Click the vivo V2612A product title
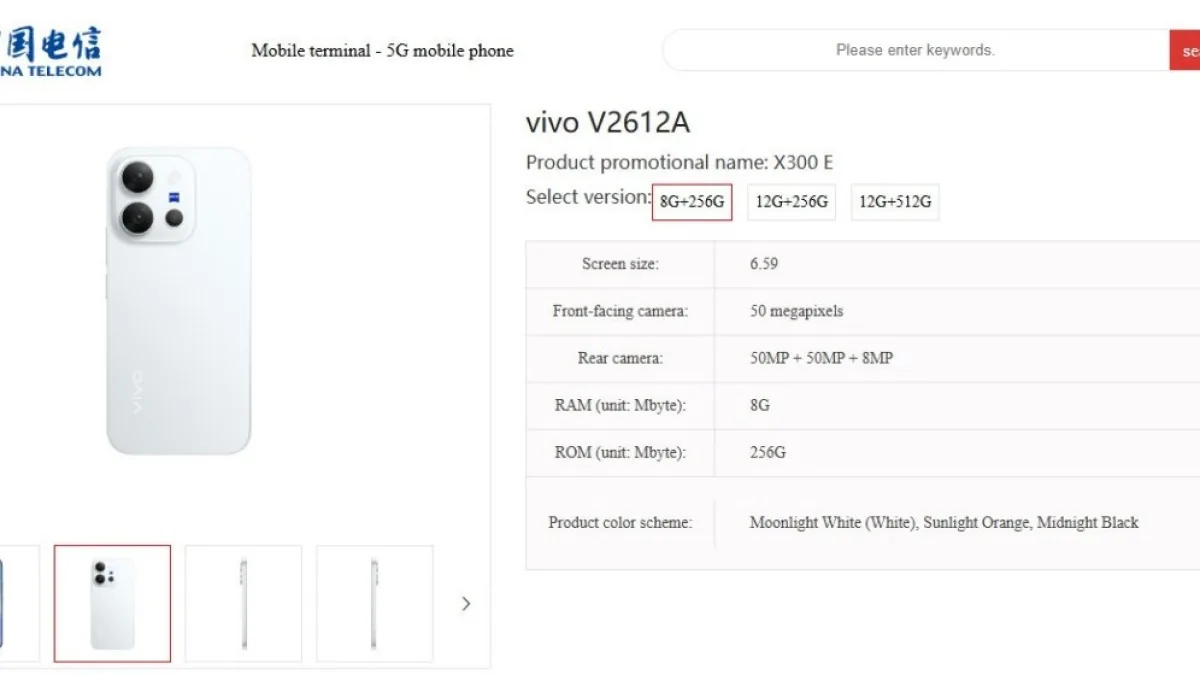Screen dimensions: 1200x675 [608, 122]
